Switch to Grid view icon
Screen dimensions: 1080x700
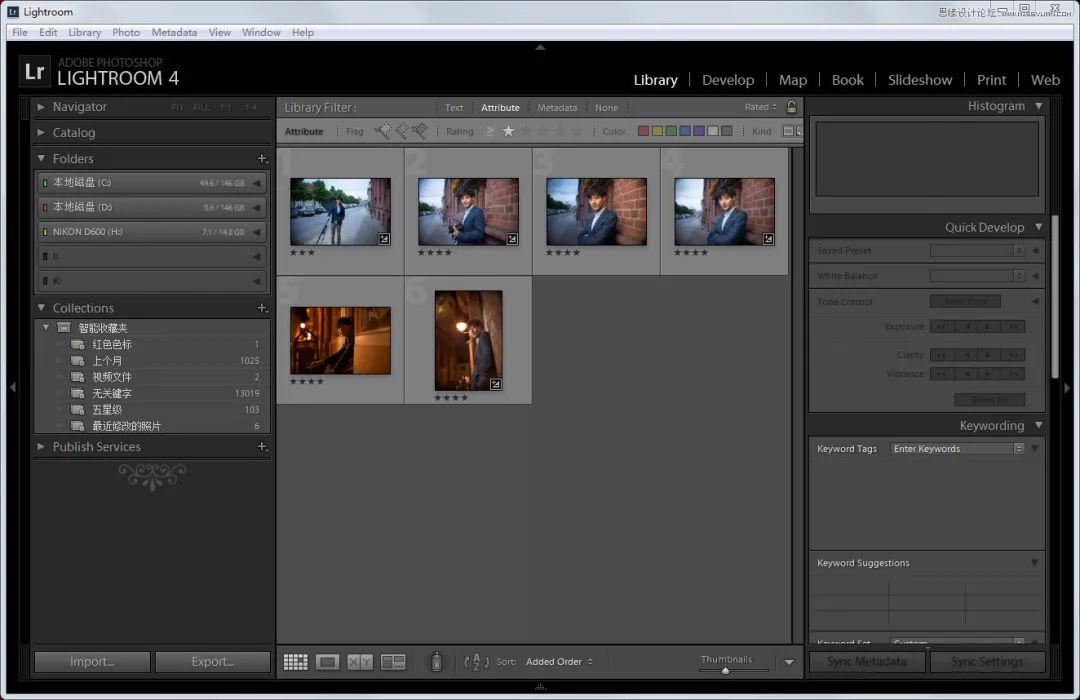[x=295, y=662]
